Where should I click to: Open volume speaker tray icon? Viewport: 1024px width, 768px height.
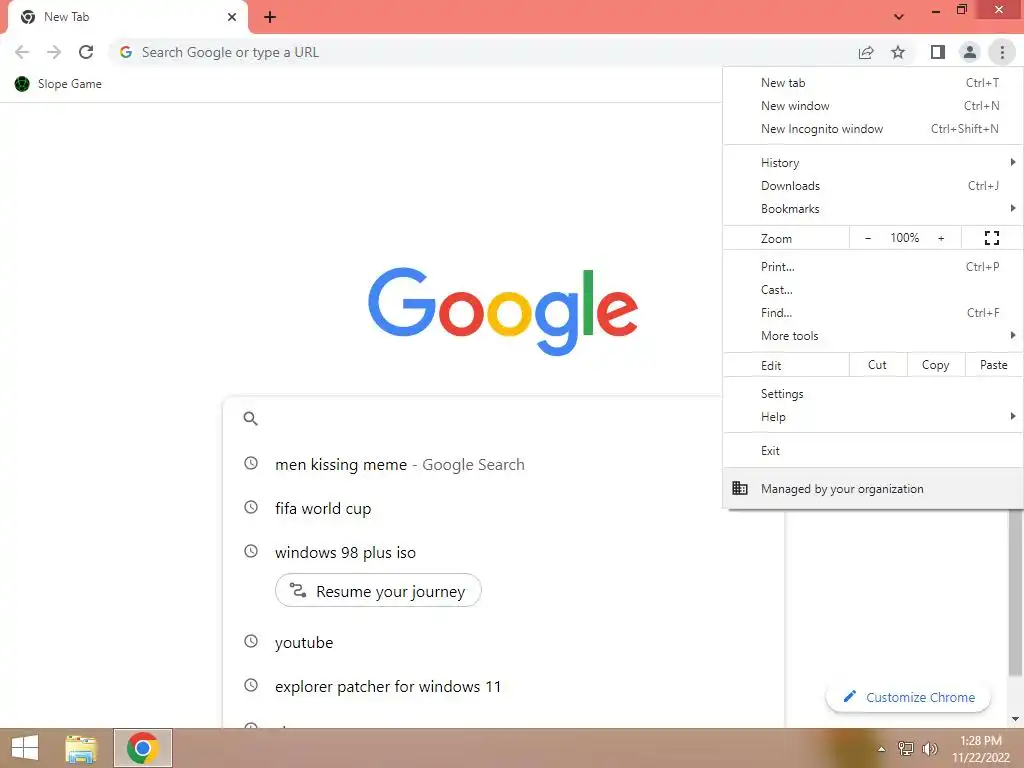pos(929,748)
